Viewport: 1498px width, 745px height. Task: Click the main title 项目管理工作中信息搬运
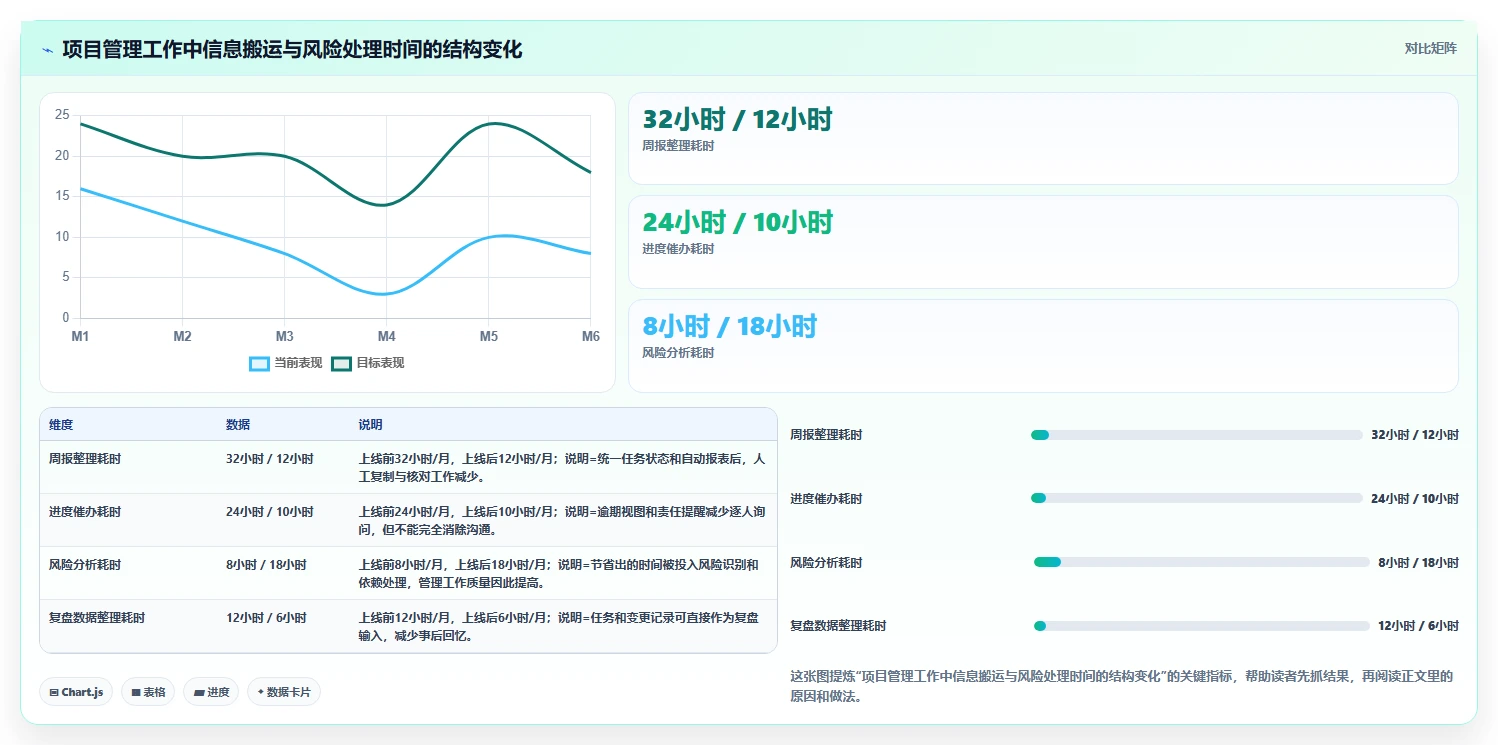(x=292, y=49)
